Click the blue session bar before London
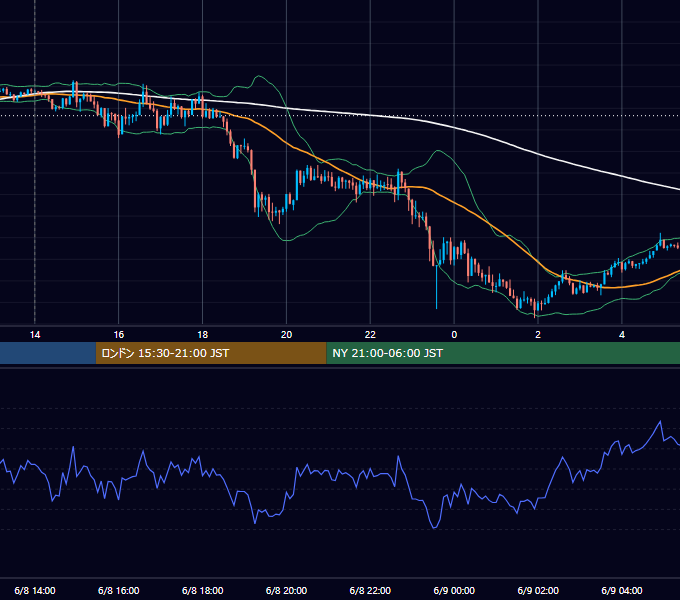Viewport: 680px width, 600px height. 48,353
